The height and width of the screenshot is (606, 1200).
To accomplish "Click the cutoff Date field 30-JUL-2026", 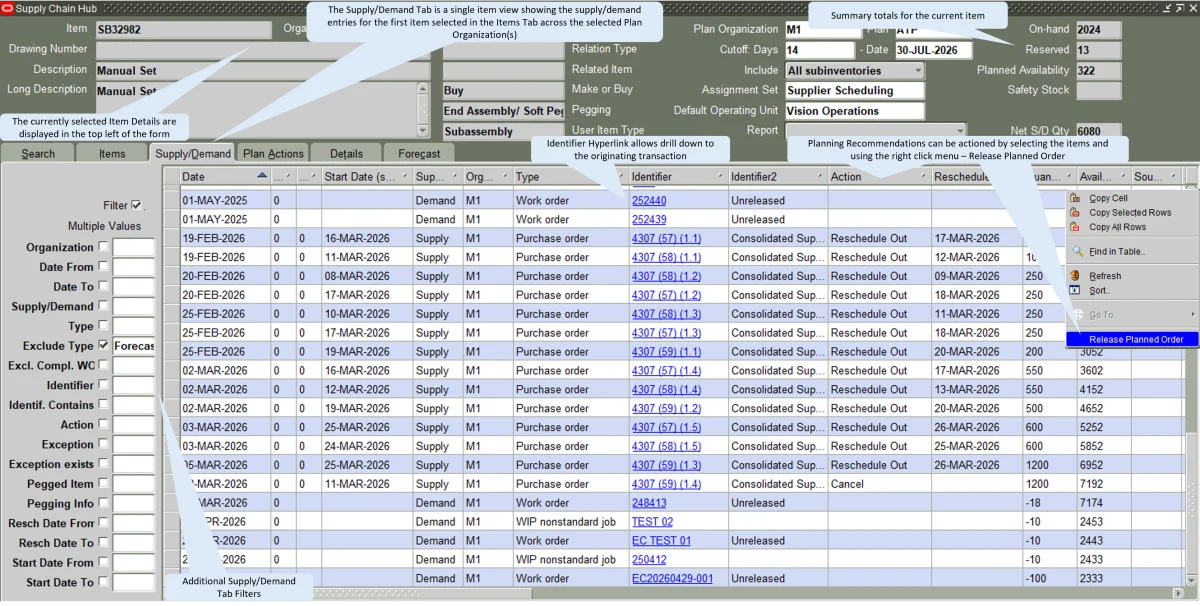I will pos(933,50).
